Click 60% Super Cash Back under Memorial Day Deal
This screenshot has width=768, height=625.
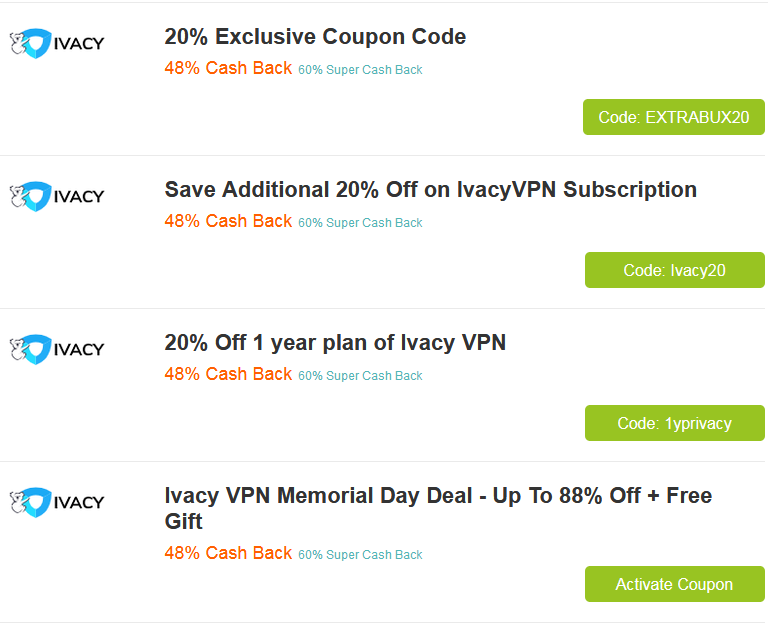pos(360,555)
